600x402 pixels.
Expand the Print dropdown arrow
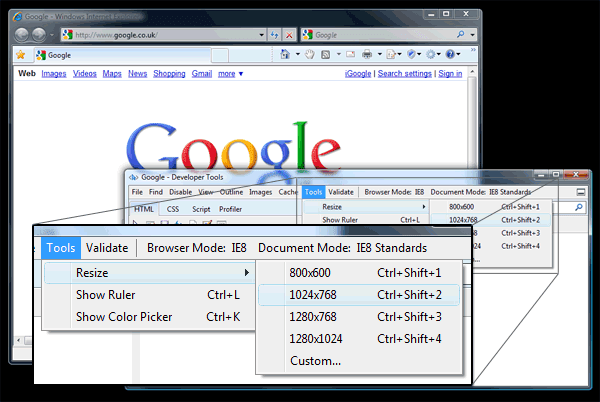click(380, 54)
